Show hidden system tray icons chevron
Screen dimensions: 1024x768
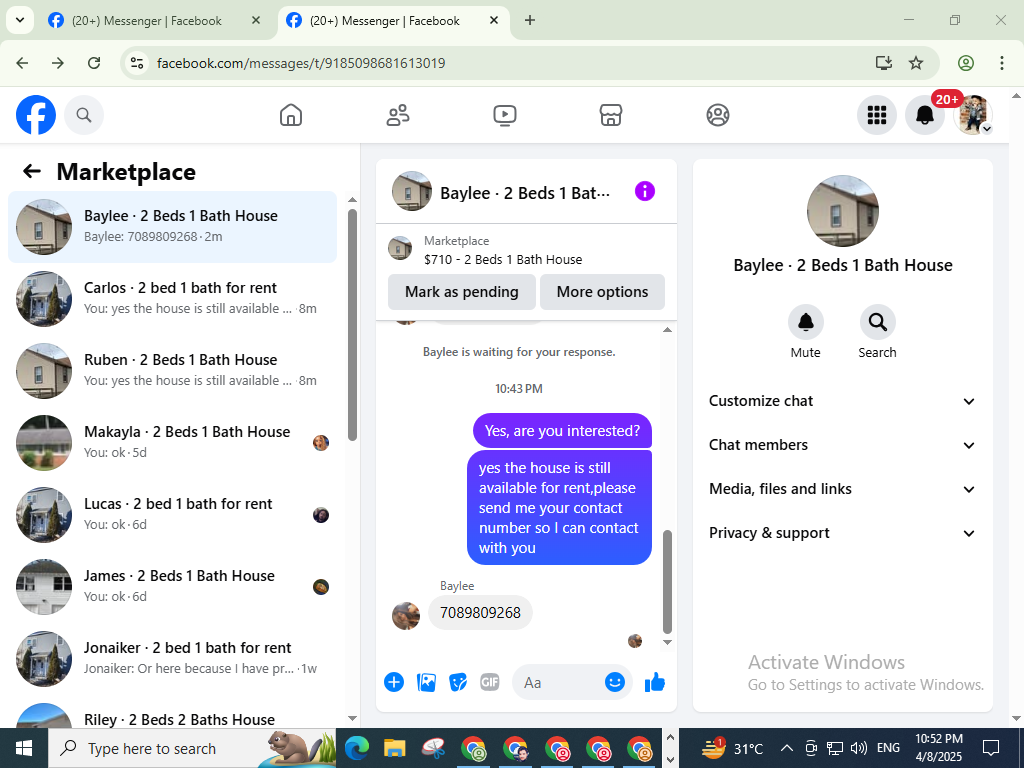coord(787,748)
